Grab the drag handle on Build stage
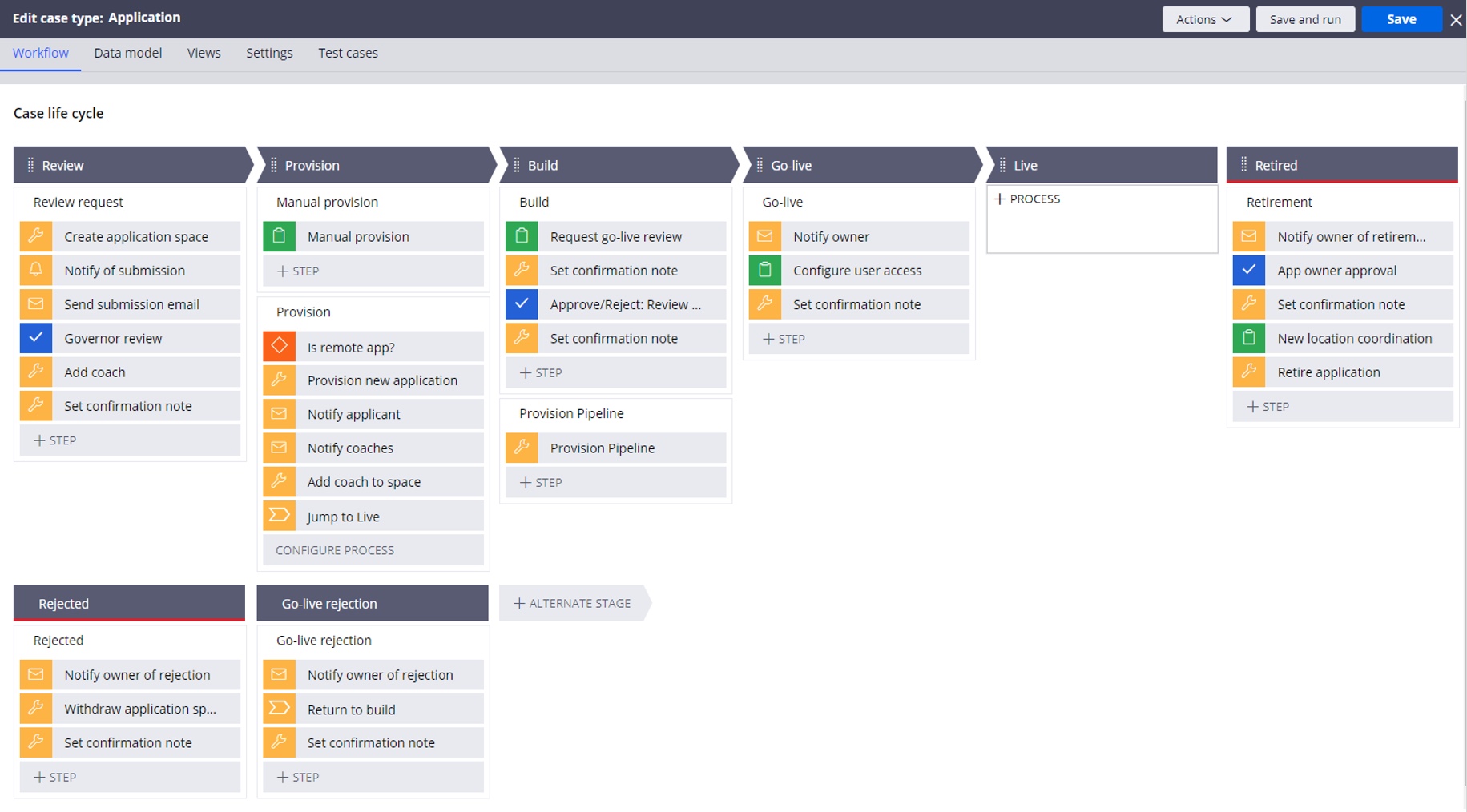The height and width of the screenshot is (812, 1467). pyautogui.click(x=517, y=165)
